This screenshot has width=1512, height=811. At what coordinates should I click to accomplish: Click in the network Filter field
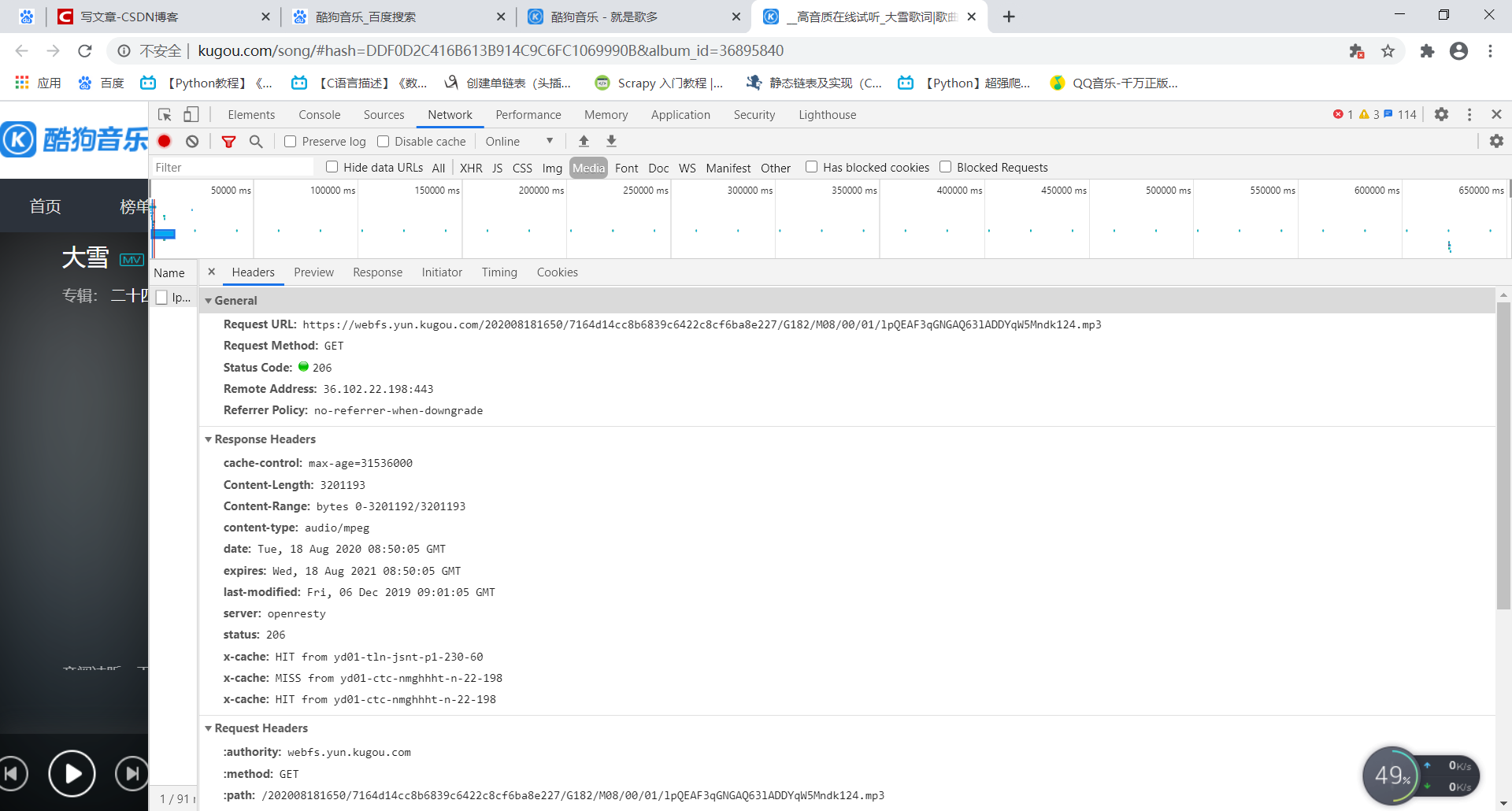[x=232, y=168]
